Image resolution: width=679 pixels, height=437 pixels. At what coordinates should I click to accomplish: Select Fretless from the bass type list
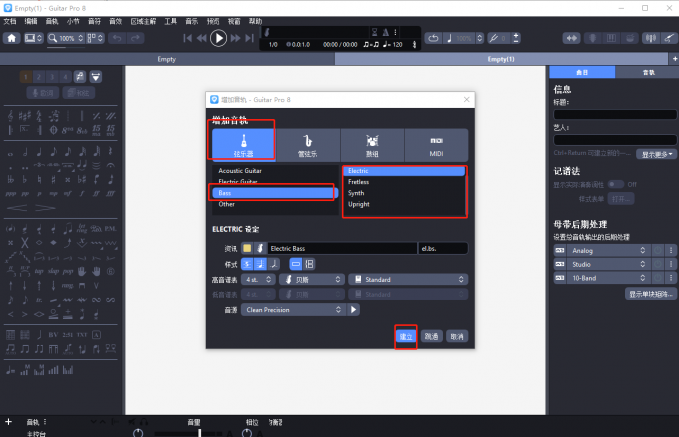coord(358,182)
